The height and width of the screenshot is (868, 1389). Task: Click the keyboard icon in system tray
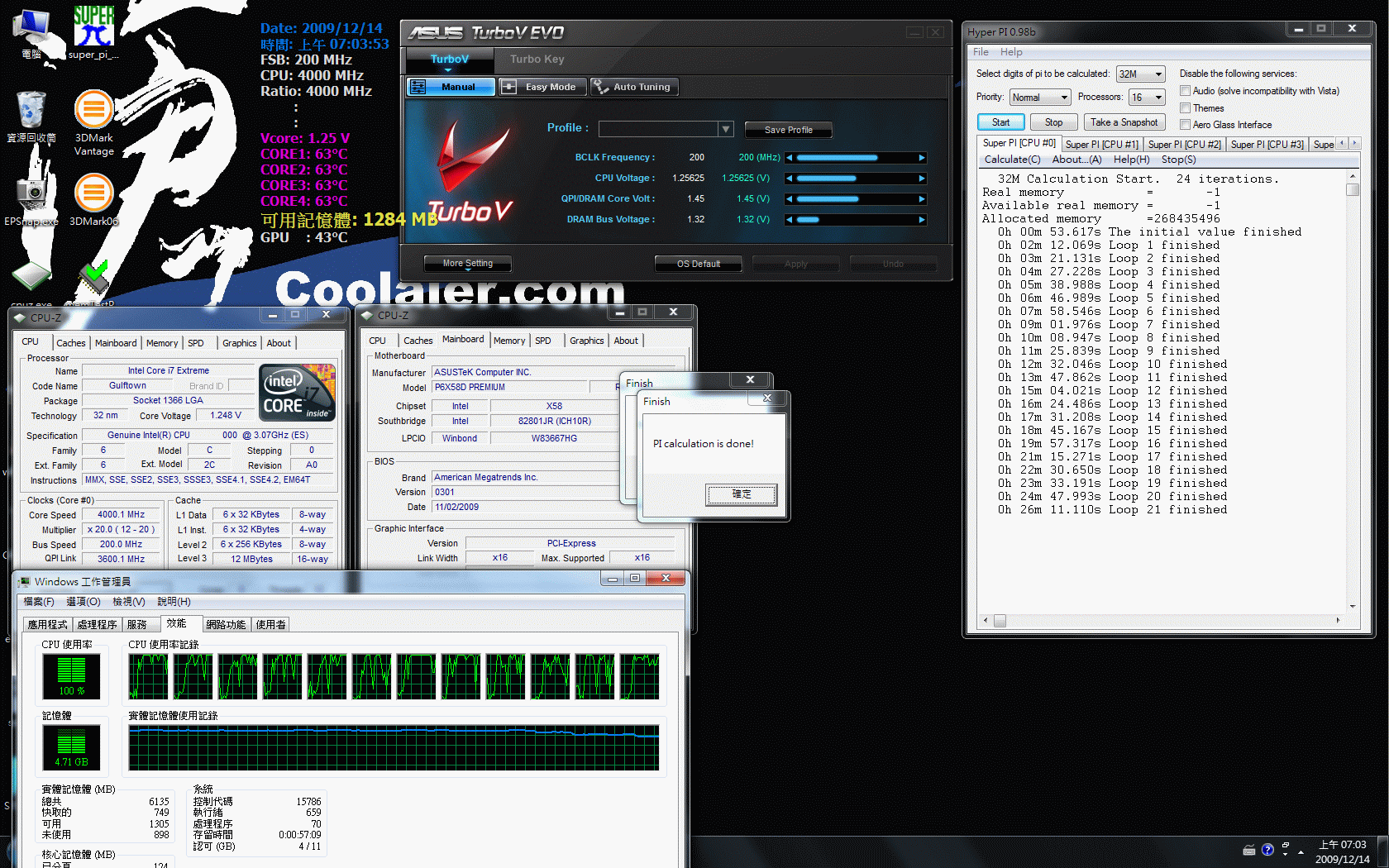click(1249, 850)
